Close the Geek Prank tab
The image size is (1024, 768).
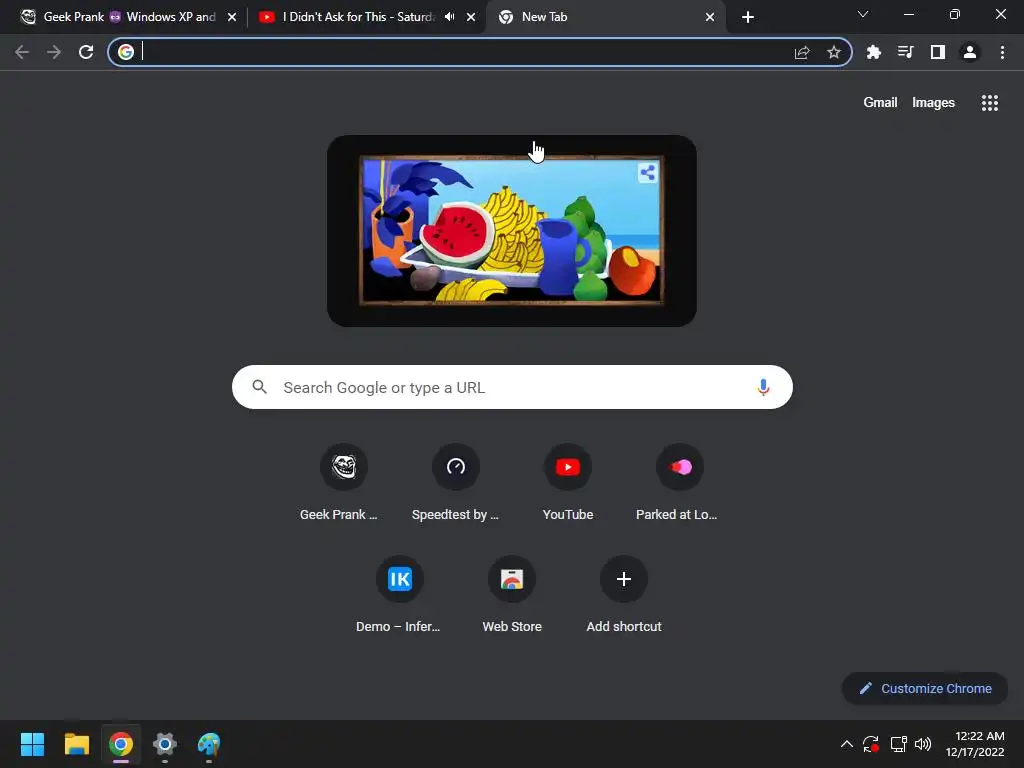click(232, 17)
